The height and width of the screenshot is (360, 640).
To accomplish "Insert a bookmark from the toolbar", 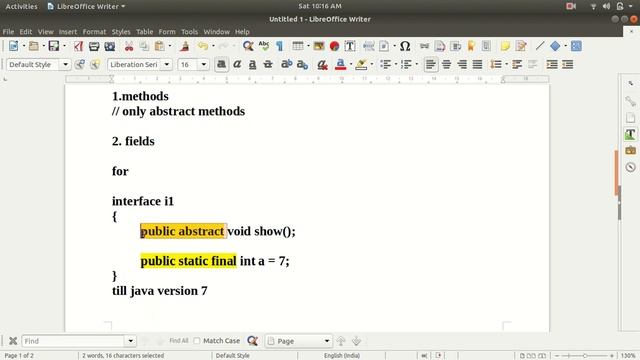I will click(471, 46).
